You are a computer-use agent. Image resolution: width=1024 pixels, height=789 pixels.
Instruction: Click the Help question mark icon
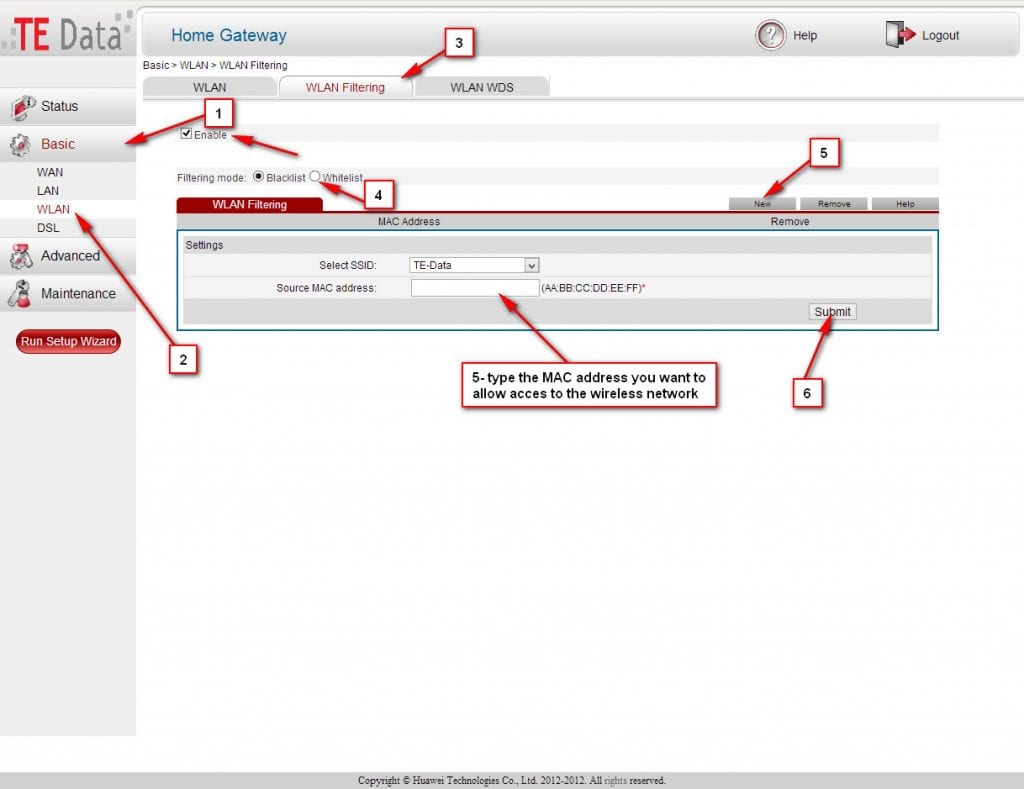(771, 35)
